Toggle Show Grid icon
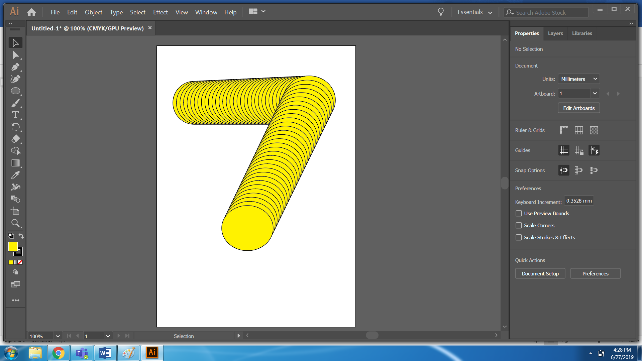Image resolution: width=642 pixels, height=361 pixels. 579,130
